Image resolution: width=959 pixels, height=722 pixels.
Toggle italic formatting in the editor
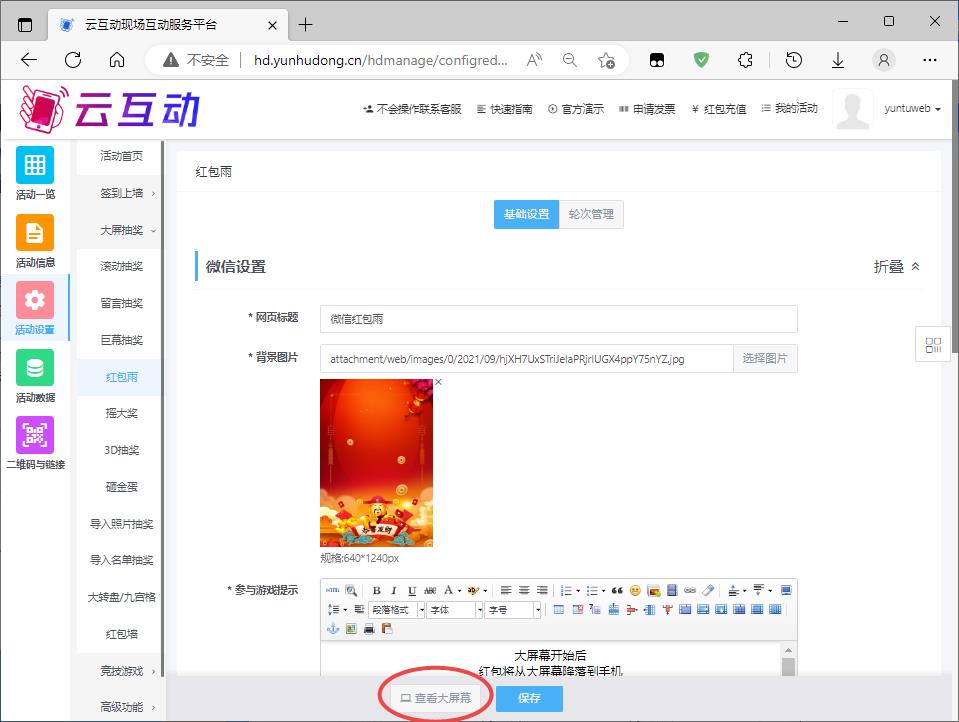click(x=394, y=590)
